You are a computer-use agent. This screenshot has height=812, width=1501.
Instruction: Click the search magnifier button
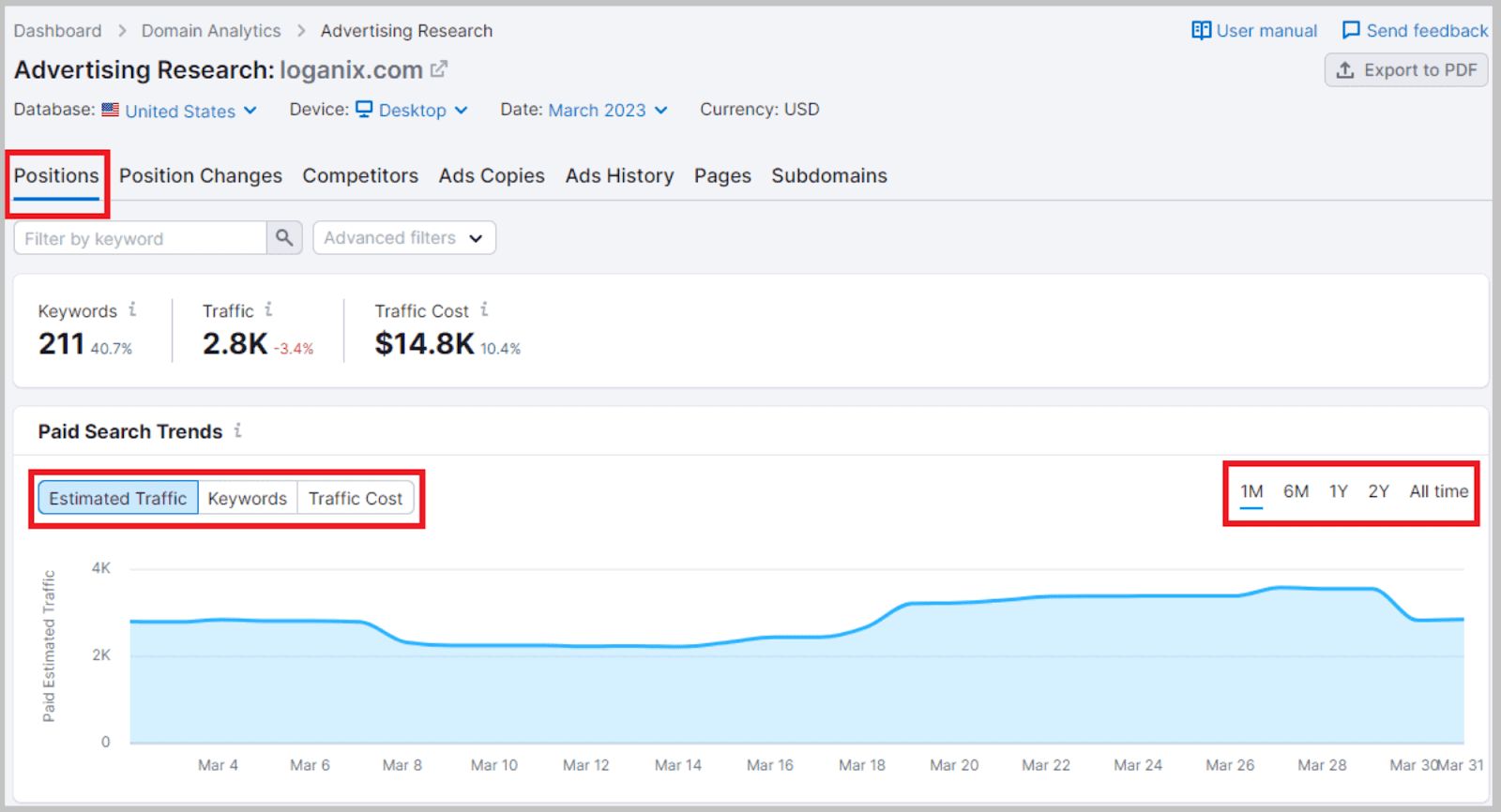click(284, 238)
